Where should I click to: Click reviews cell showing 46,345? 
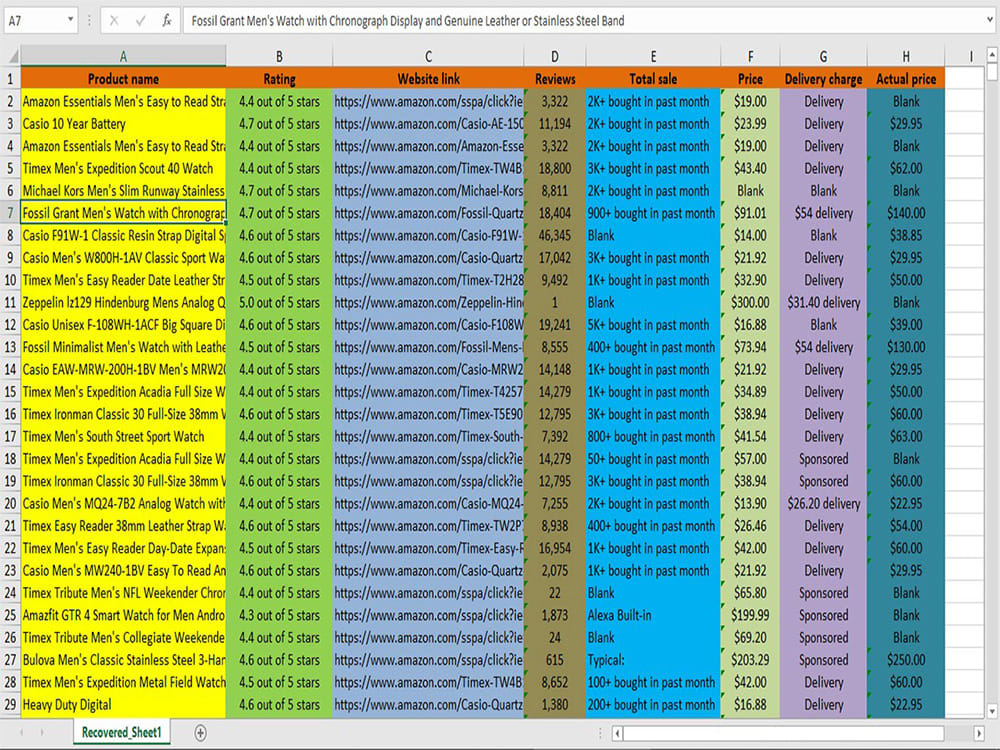[x=555, y=235]
